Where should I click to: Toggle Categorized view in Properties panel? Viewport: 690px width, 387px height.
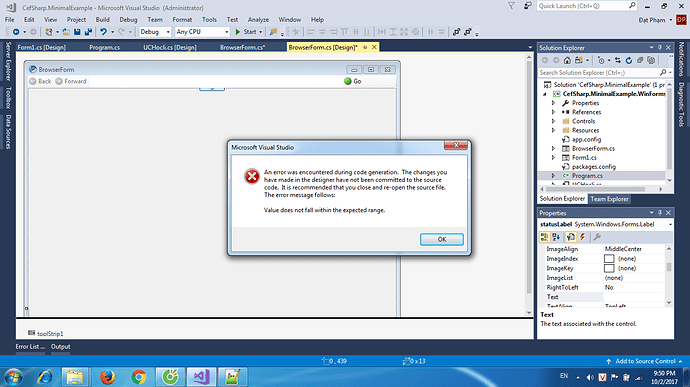pyautogui.click(x=544, y=237)
